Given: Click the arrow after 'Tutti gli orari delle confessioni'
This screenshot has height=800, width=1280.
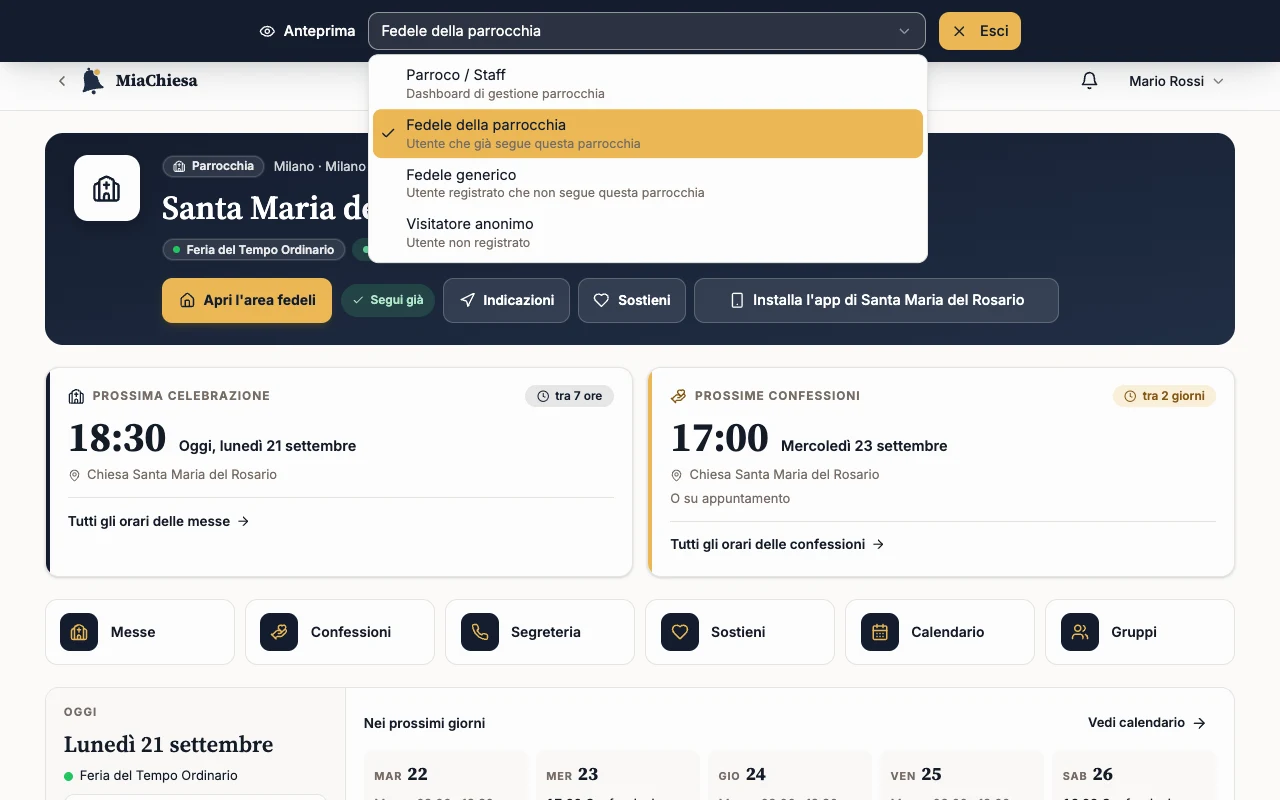Looking at the screenshot, I should tap(878, 544).
